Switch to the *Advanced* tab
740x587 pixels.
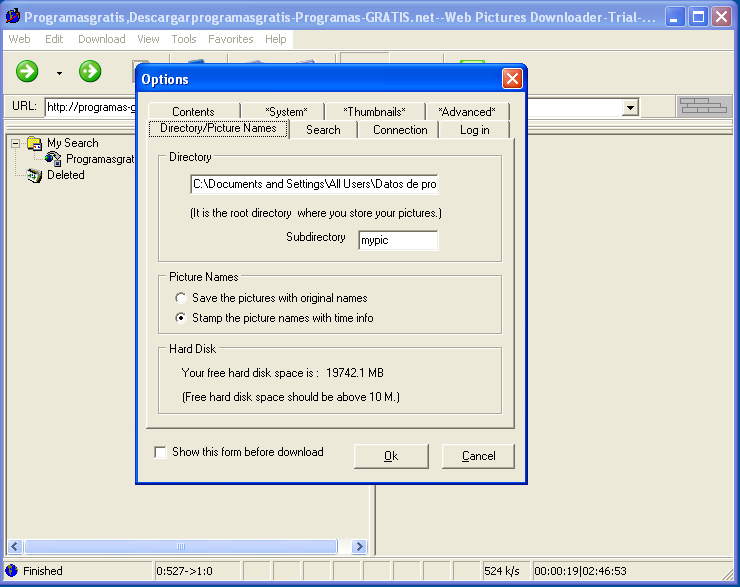point(467,112)
